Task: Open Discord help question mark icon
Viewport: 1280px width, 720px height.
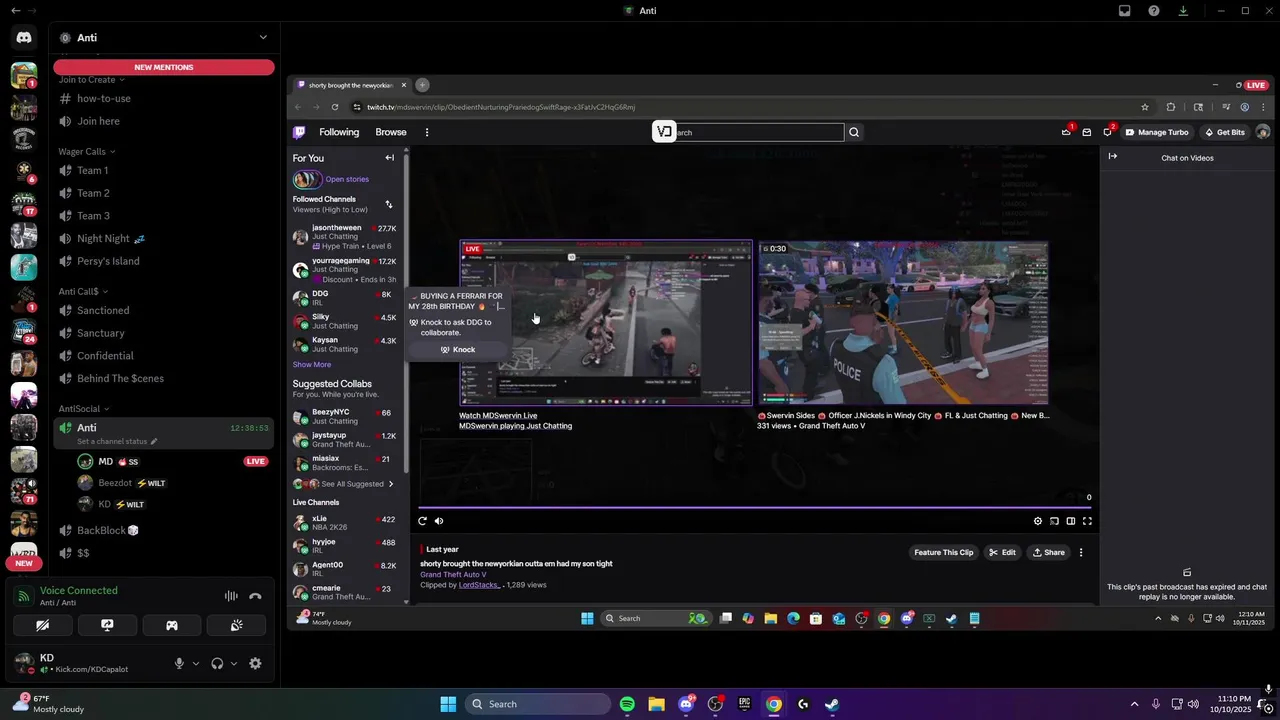Action: [x=1154, y=11]
